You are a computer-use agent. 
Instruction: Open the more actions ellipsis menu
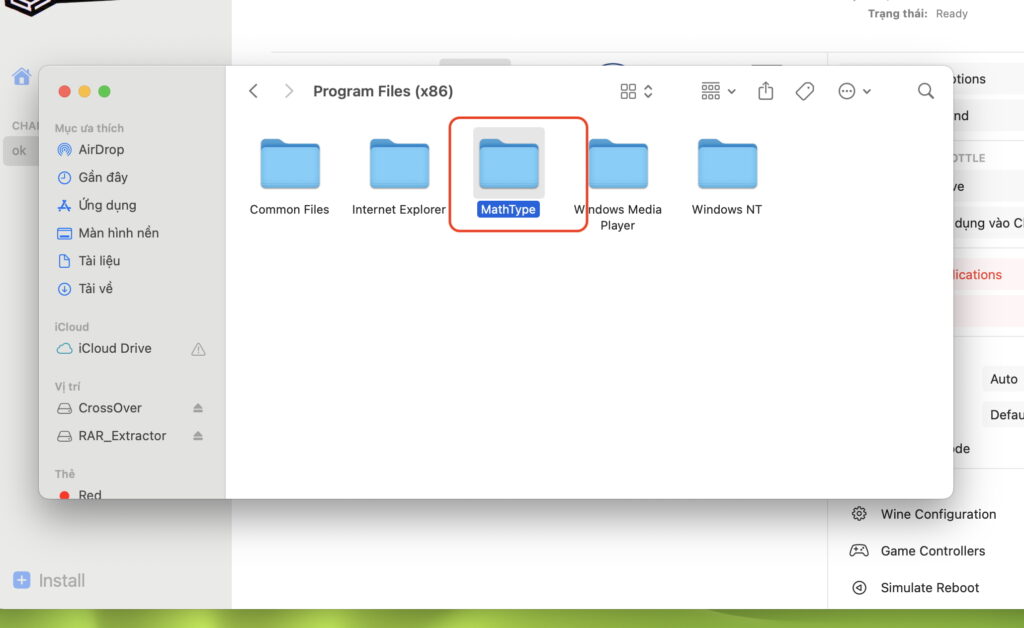pyautogui.click(x=853, y=91)
